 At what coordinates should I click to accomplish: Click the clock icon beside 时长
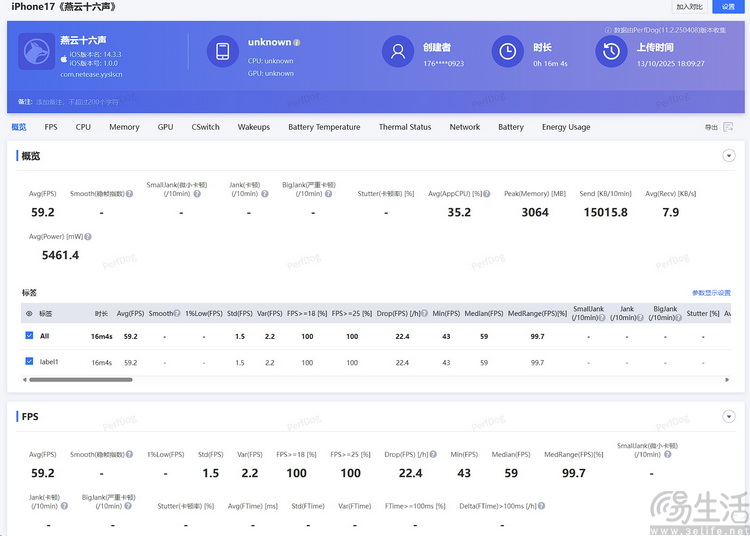coord(508,52)
